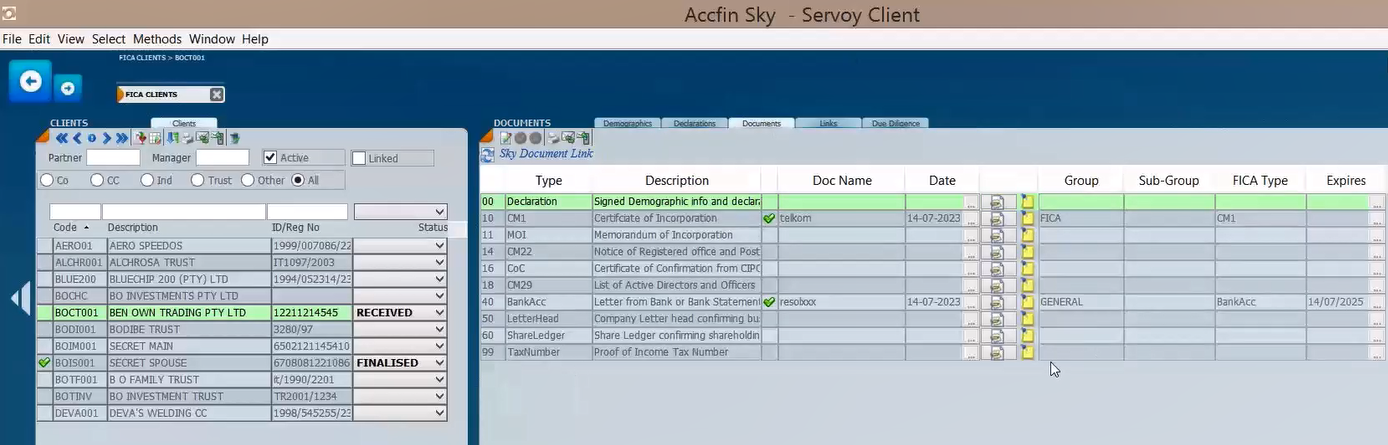Close the FICA CLIENTS tab
Viewport: 1388px width, 445px height.
click(216, 94)
